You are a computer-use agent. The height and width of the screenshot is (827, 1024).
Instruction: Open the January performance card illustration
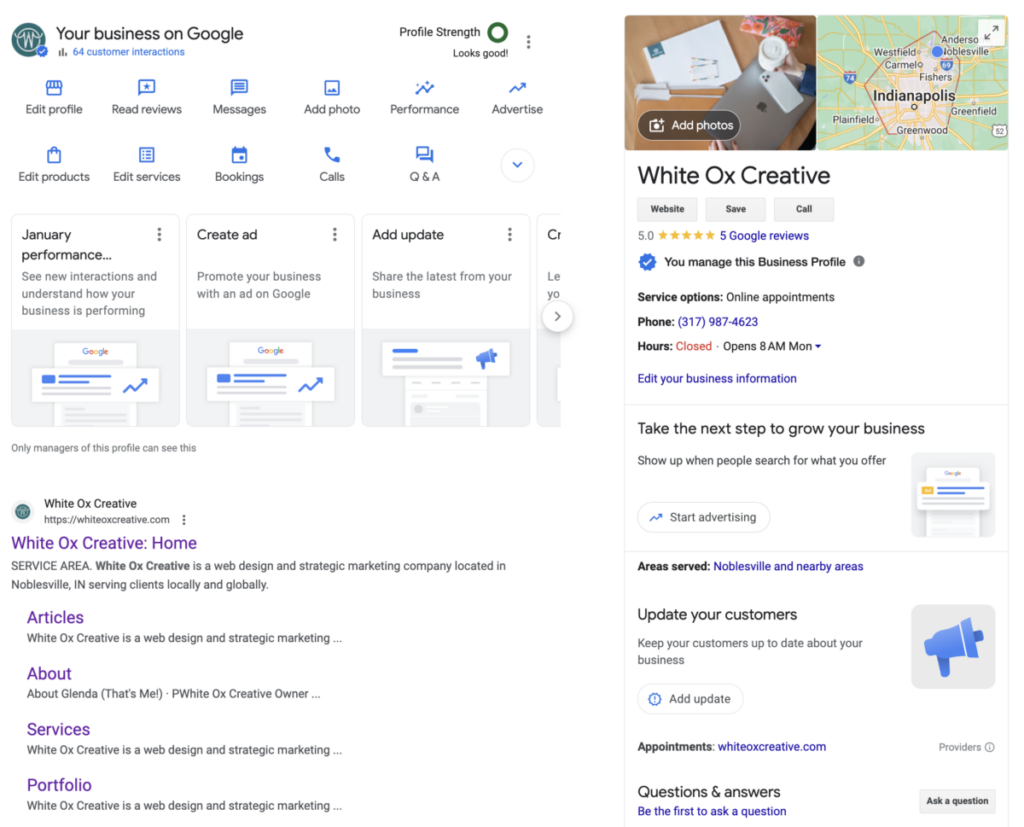click(x=95, y=378)
